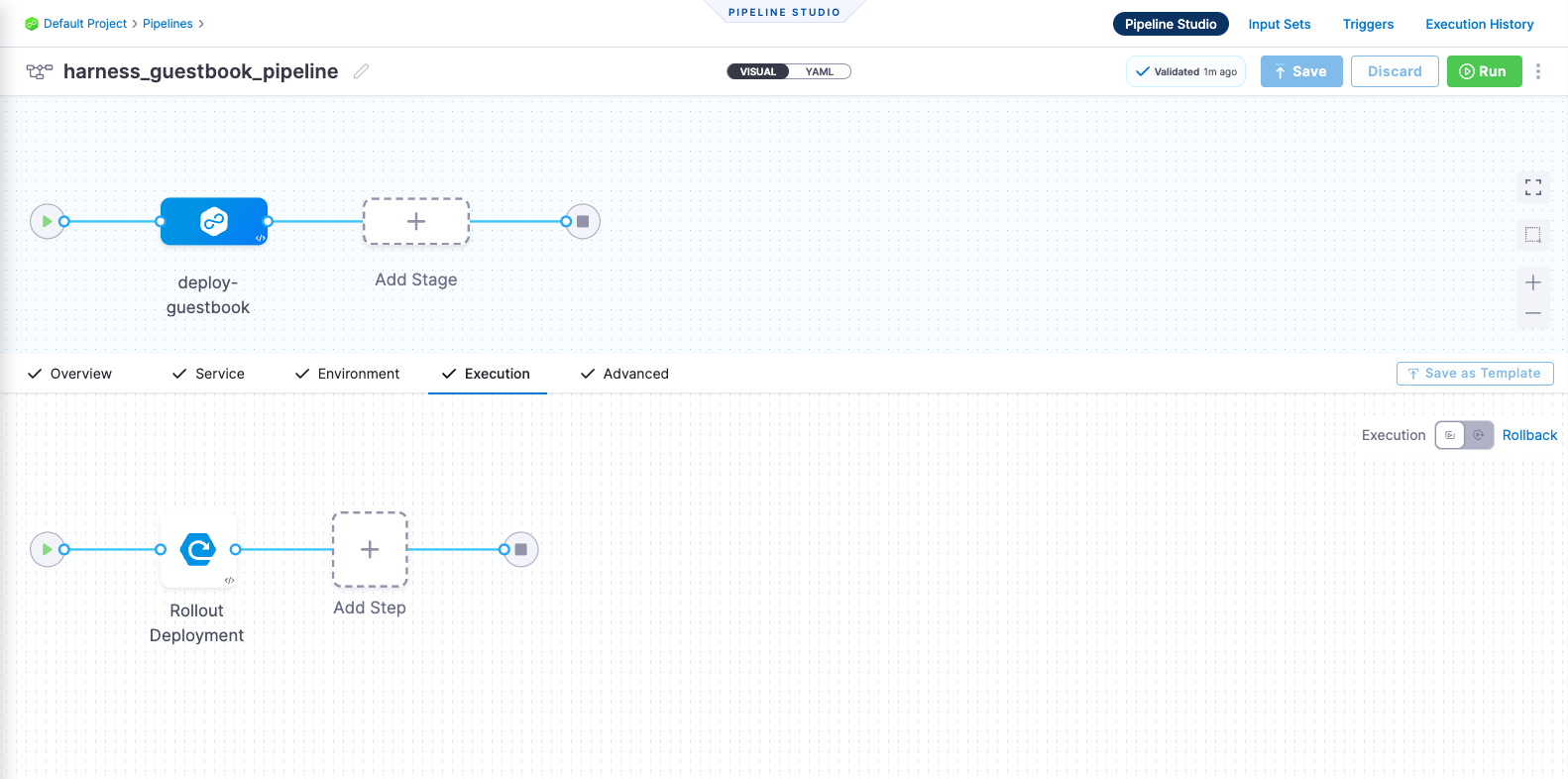The image size is (1568, 779).
Task: Click the deploy-guestbook stage icon
Action: pyautogui.click(x=214, y=221)
